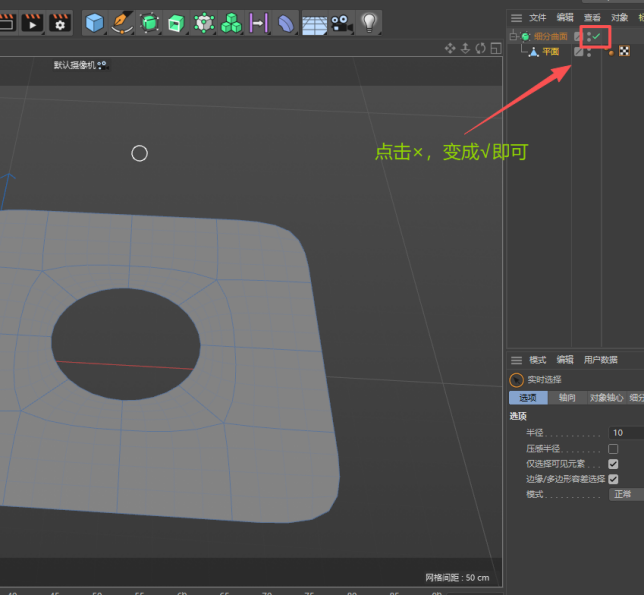
Task: Uncheck 仅选择可见元素 checkbox
Action: pyautogui.click(x=613, y=464)
